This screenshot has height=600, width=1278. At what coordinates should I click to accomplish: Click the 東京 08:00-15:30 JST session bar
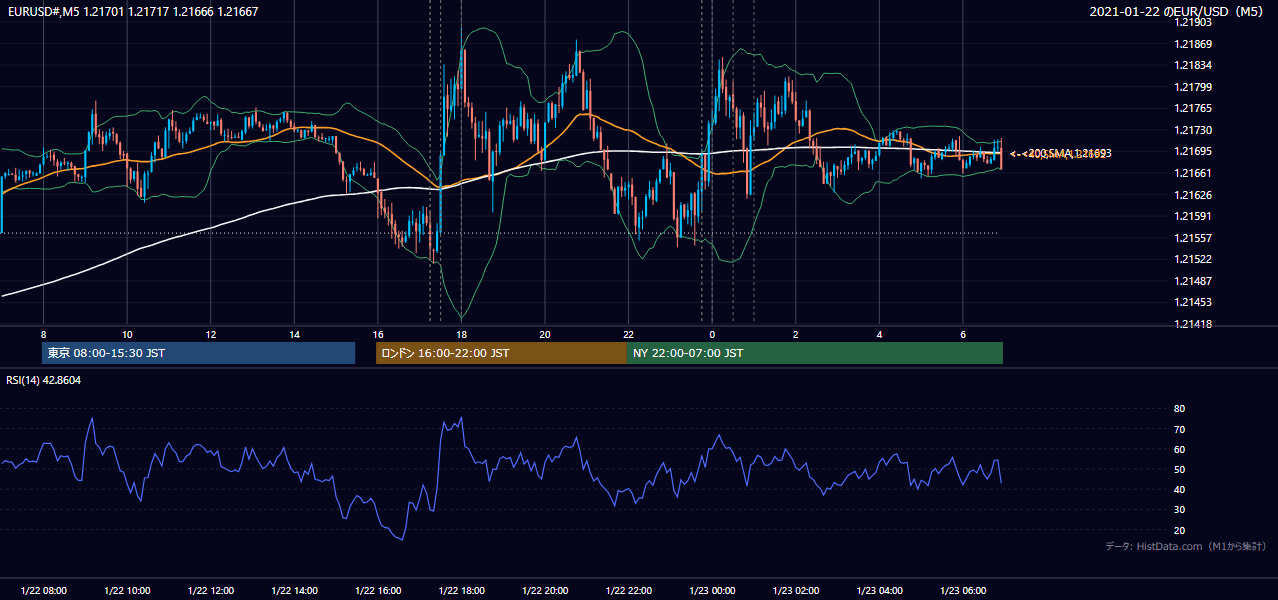[x=198, y=353]
